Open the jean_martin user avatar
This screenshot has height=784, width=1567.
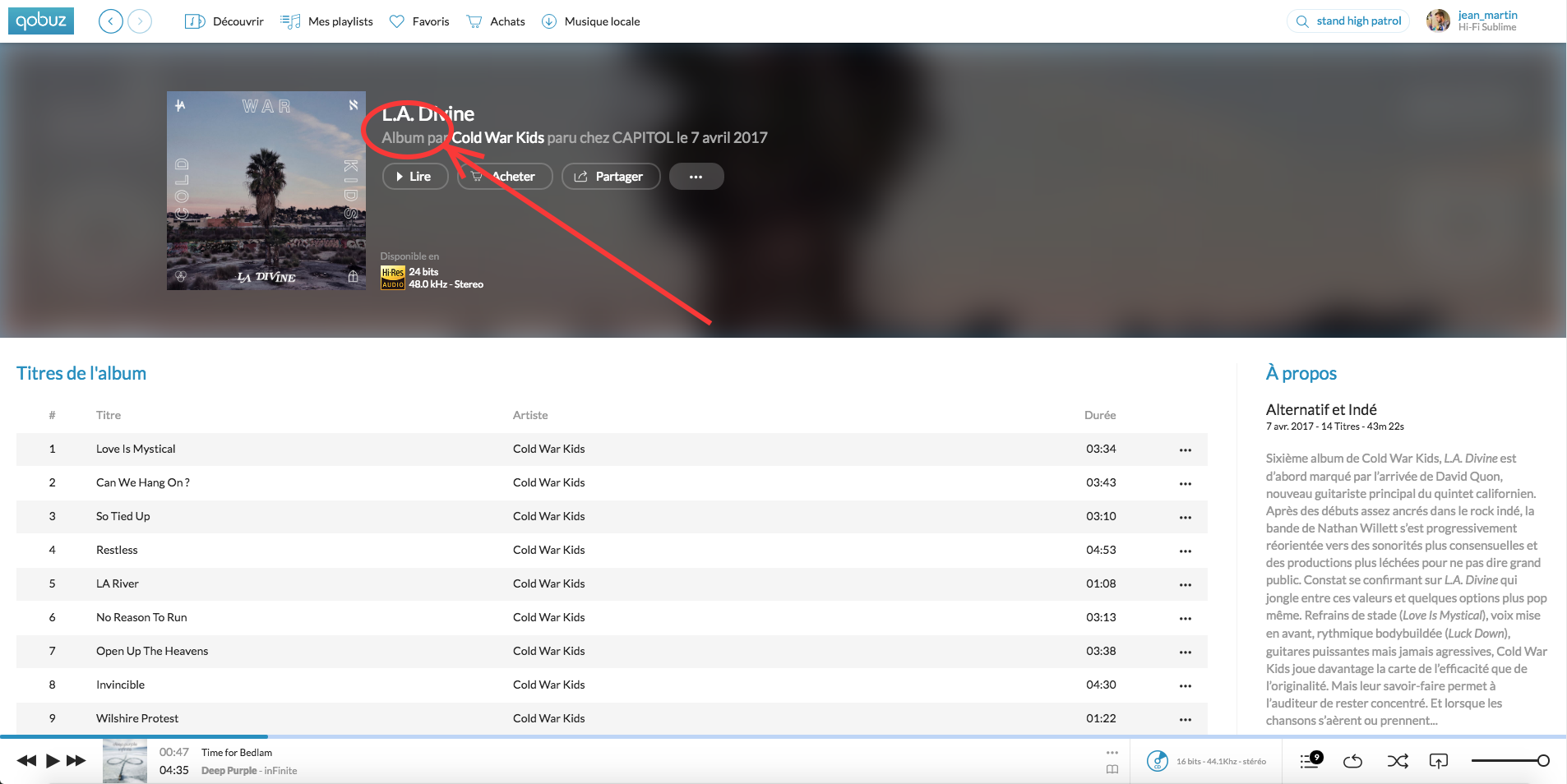(x=1438, y=21)
